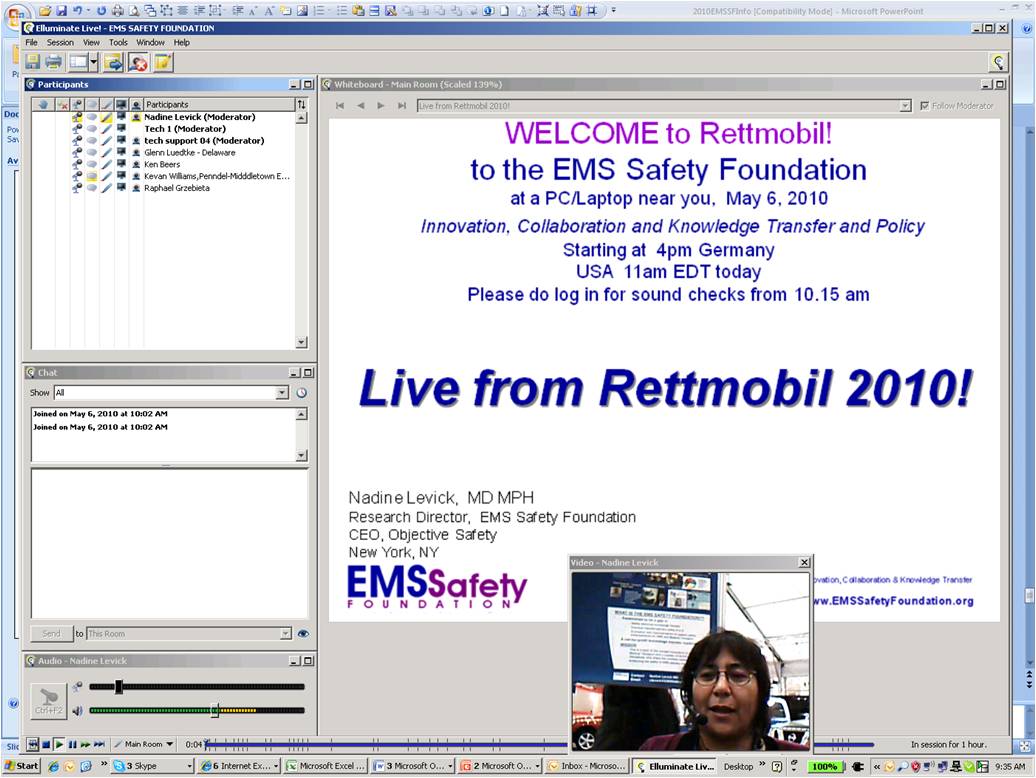Click the sort participants arrows icon
The width and height of the screenshot is (1036, 778).
pyautogui.click(x=301, y=104)
